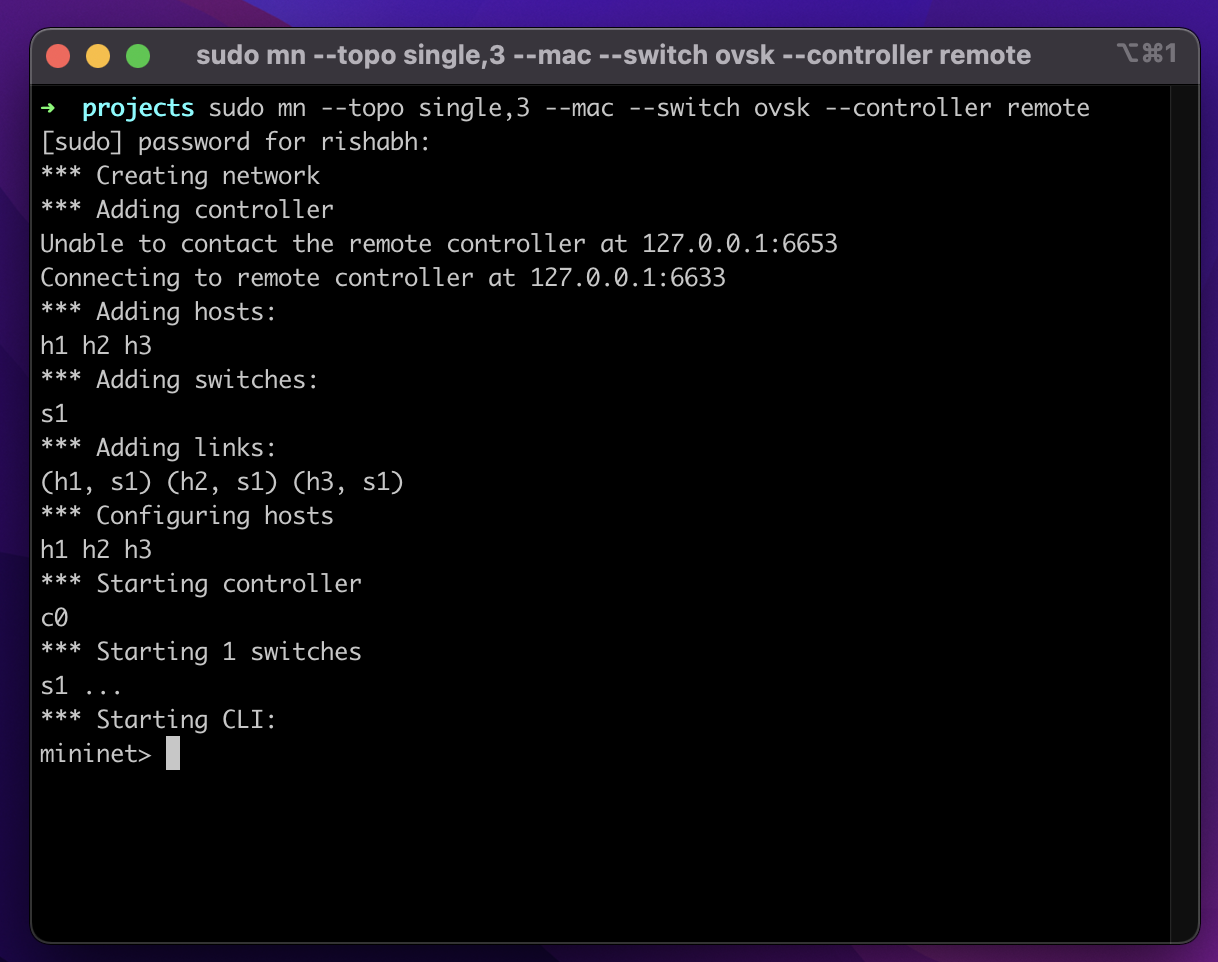Image resolution: width=1218 pixels, height=962 pixels.
Task: Click the terminal window title text
Action: (613, 55)
